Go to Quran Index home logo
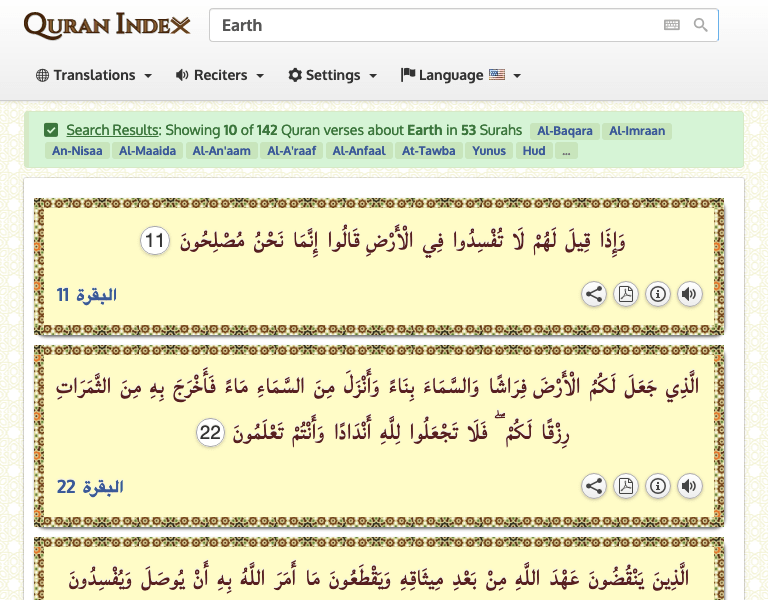Screen dimensions: 768x600 click(x=107, y=25)
